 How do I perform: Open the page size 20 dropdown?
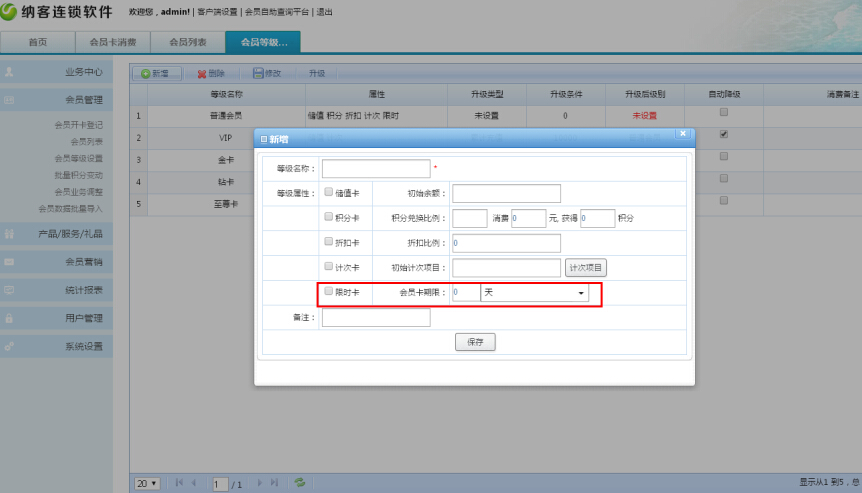click(x=148, y=483)
